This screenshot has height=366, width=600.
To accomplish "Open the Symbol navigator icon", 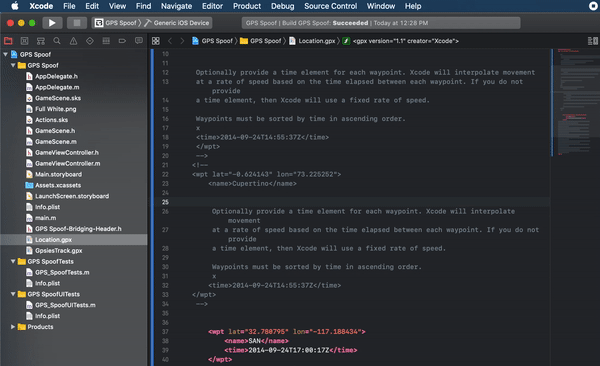I will (x=41, y=41).
